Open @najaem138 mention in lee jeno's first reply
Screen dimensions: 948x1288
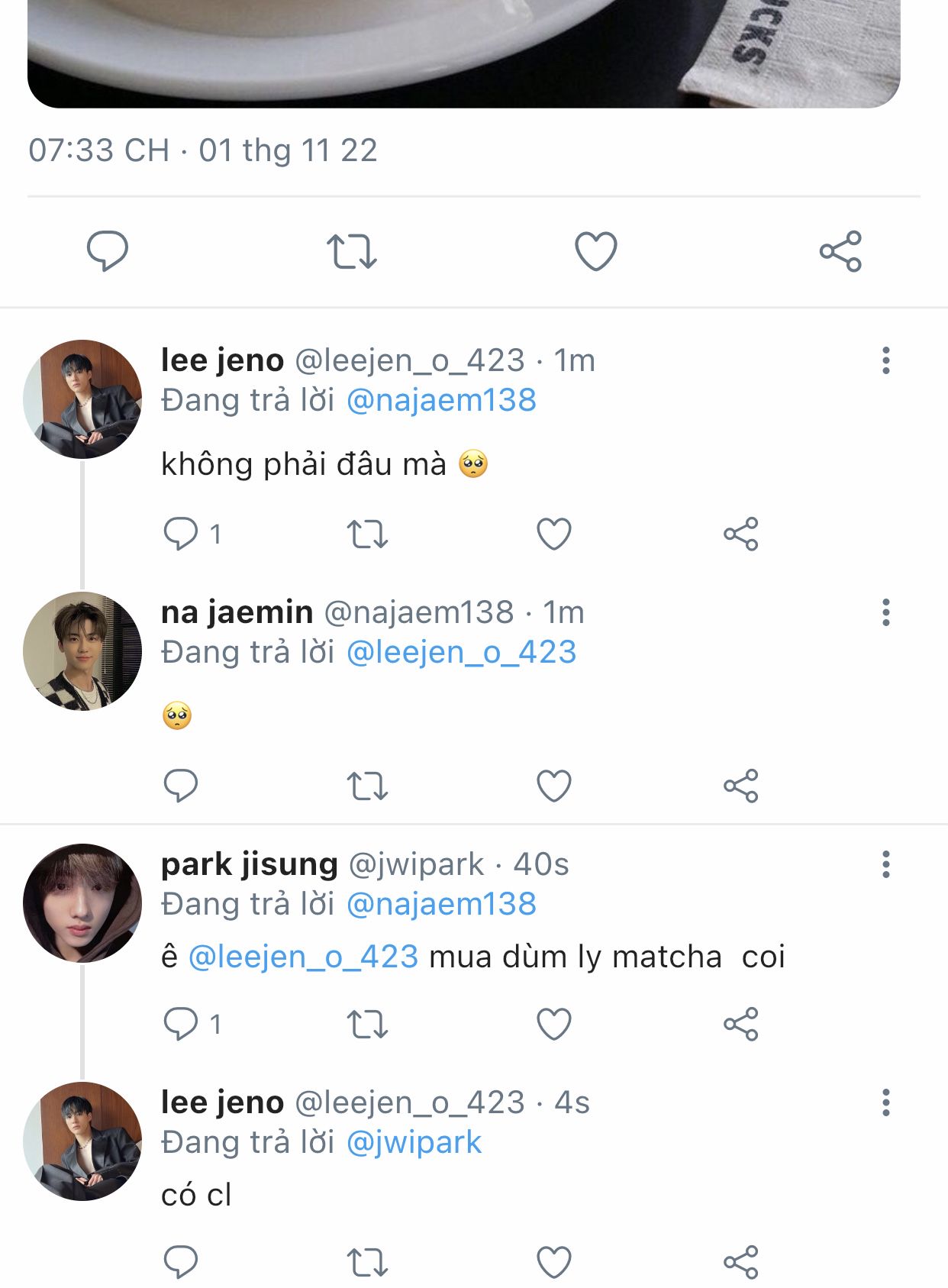coord(441,400)
